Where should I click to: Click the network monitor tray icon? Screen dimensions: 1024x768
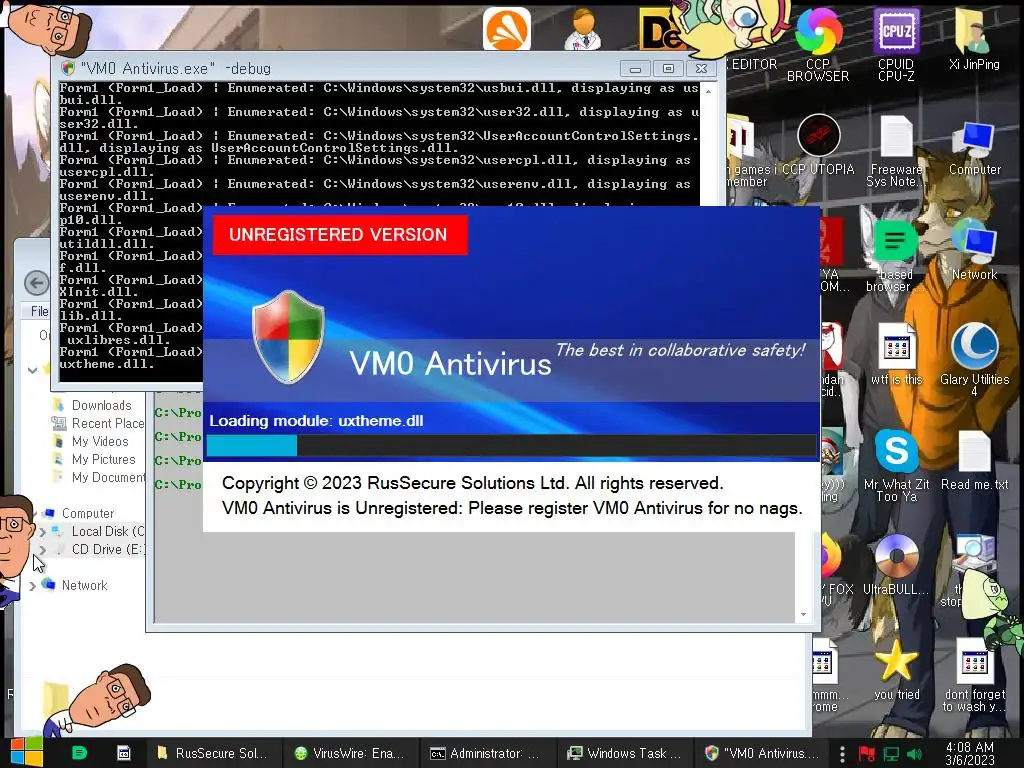pos(891,754)
